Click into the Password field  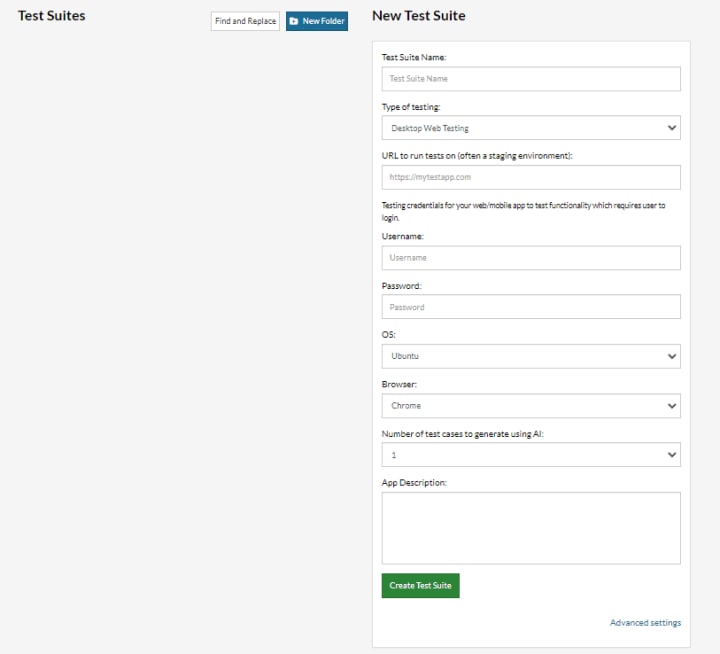pos(531,307)
